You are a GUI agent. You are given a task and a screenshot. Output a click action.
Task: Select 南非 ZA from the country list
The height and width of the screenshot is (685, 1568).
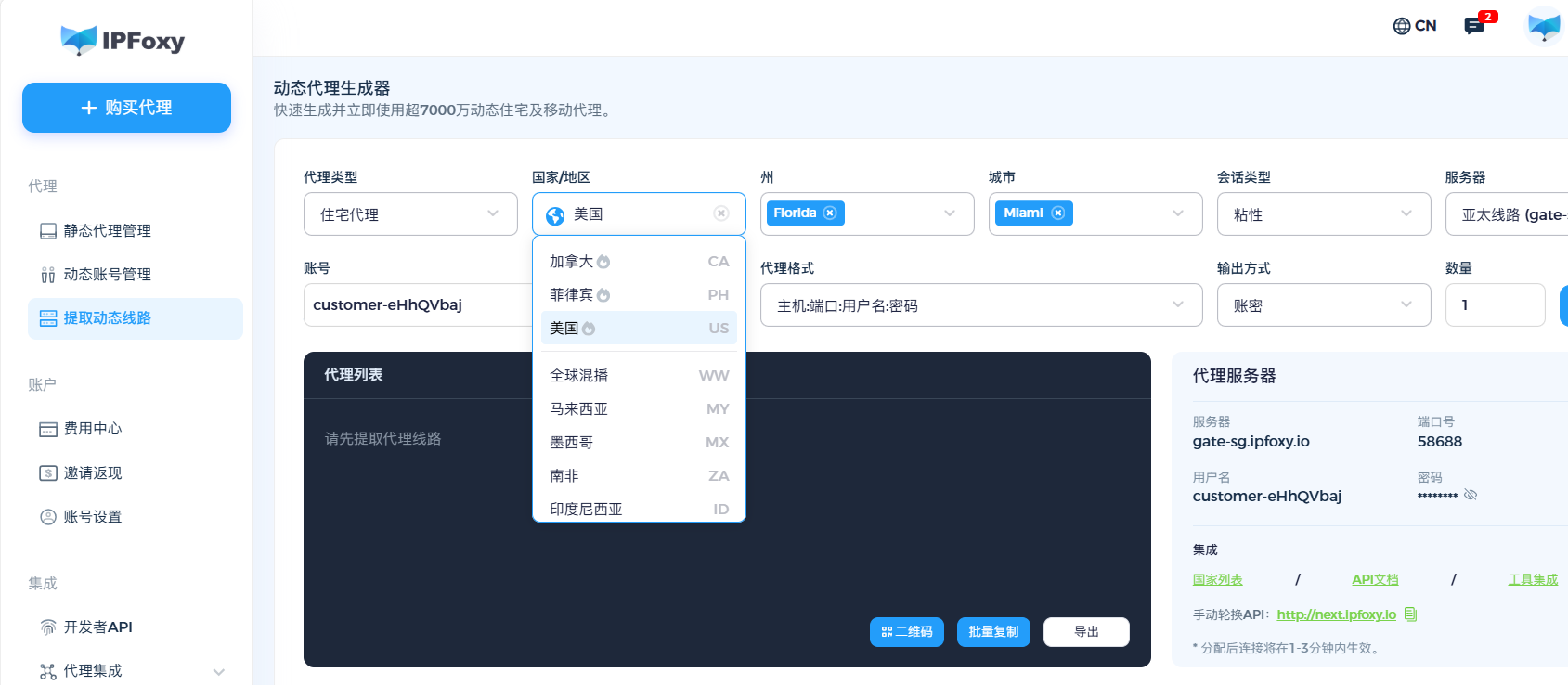tap(639, 476)
